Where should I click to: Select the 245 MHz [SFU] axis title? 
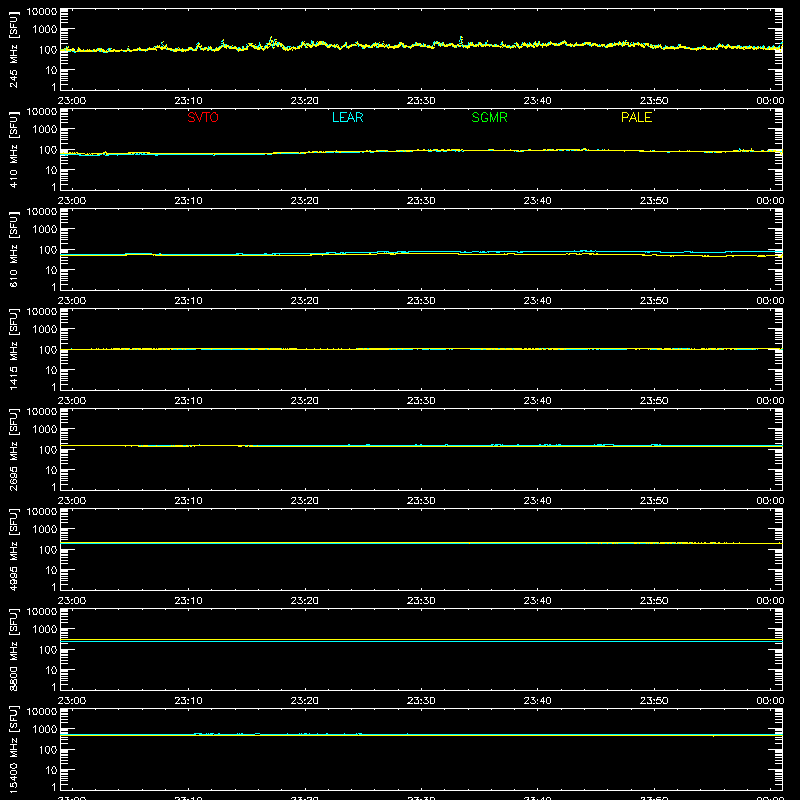tap(13, 50)
